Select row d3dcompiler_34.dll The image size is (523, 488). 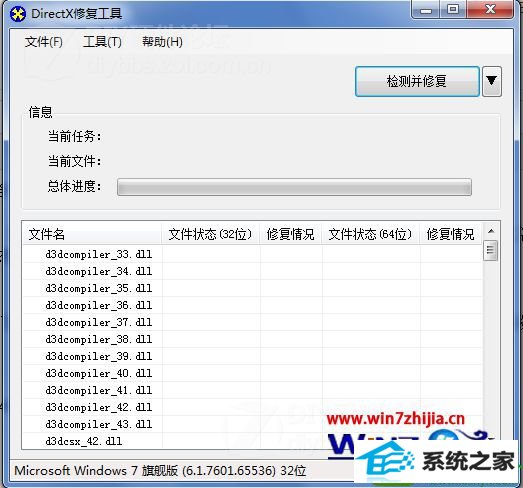pyautogui.click(x=252, y=271)
